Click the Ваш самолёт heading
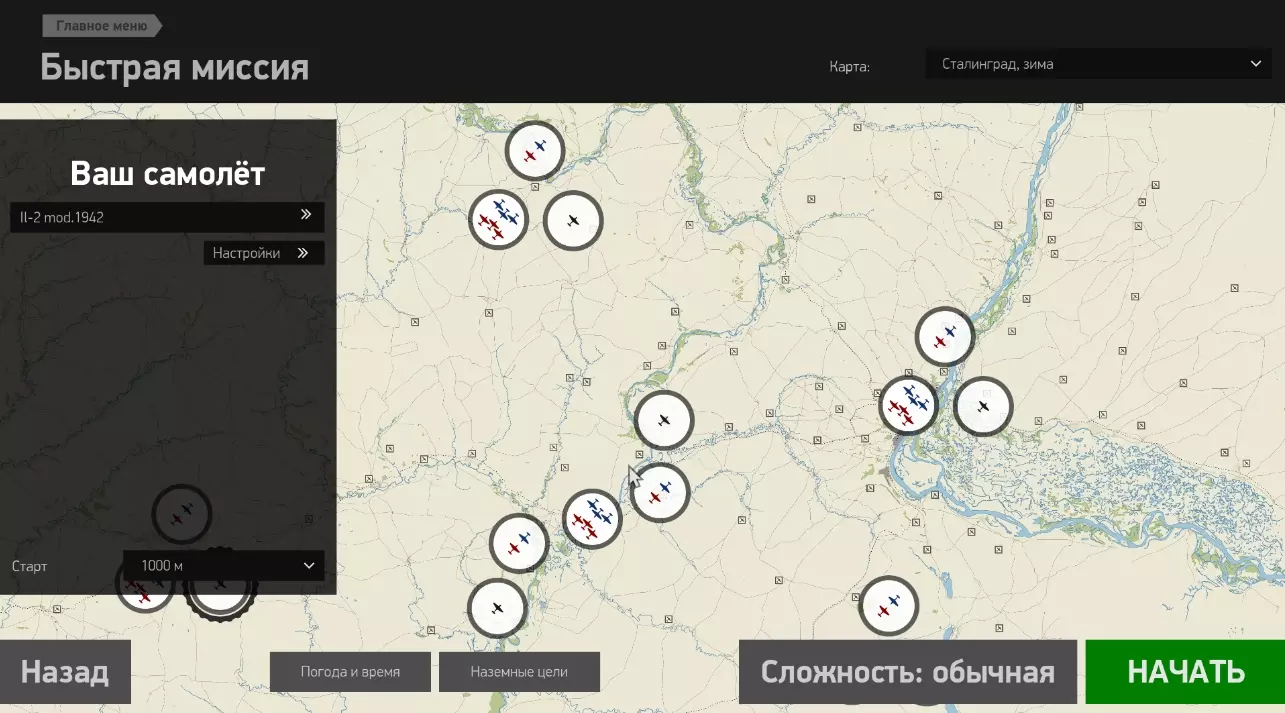 [168, 174]
